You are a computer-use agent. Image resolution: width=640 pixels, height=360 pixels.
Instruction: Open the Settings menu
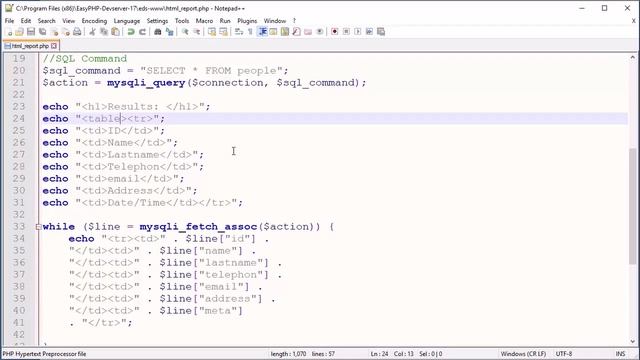157,21
